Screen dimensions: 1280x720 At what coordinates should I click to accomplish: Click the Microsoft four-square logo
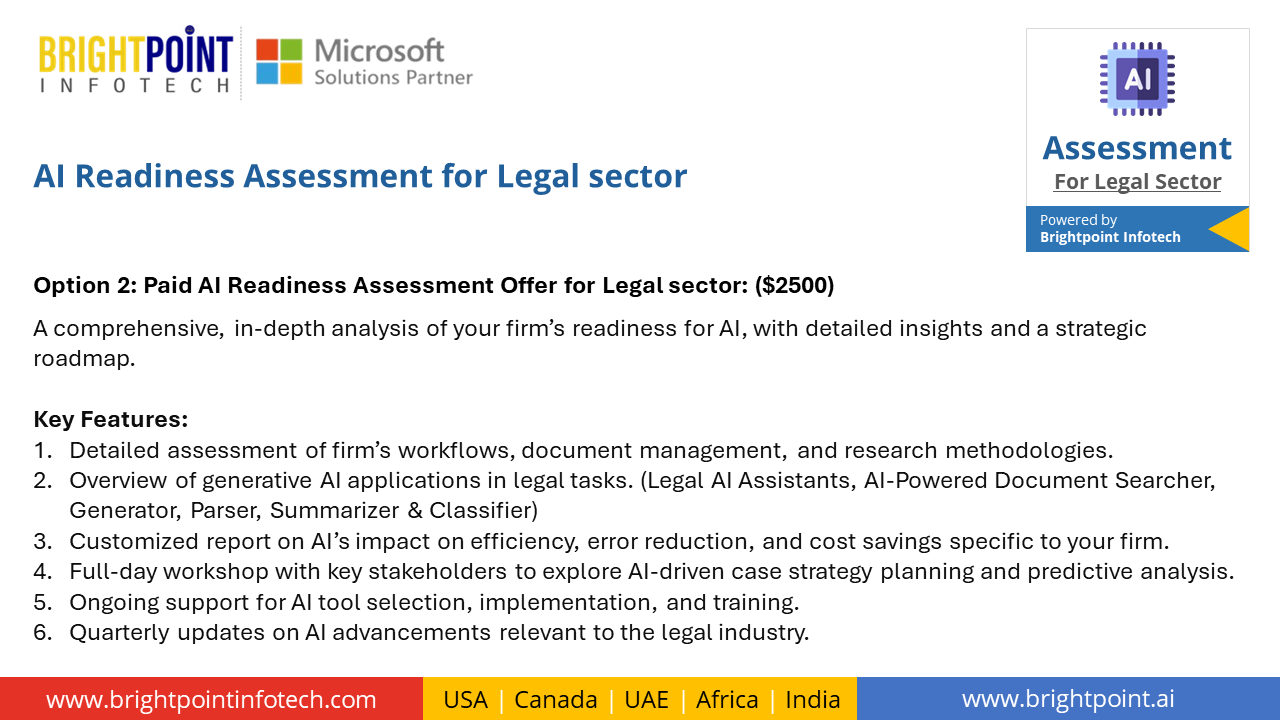pyautogui.click(x=279, y=61)
